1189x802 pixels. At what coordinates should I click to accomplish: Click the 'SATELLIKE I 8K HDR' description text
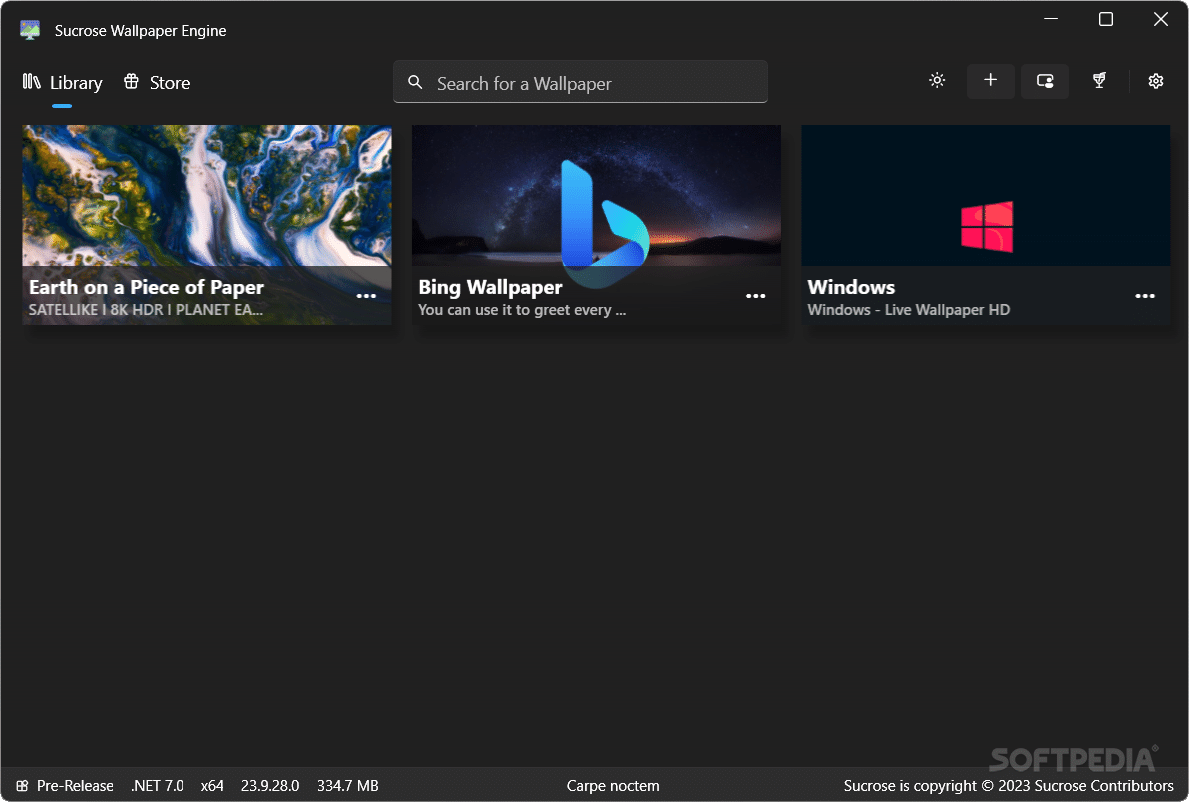(x=146, y=310)
